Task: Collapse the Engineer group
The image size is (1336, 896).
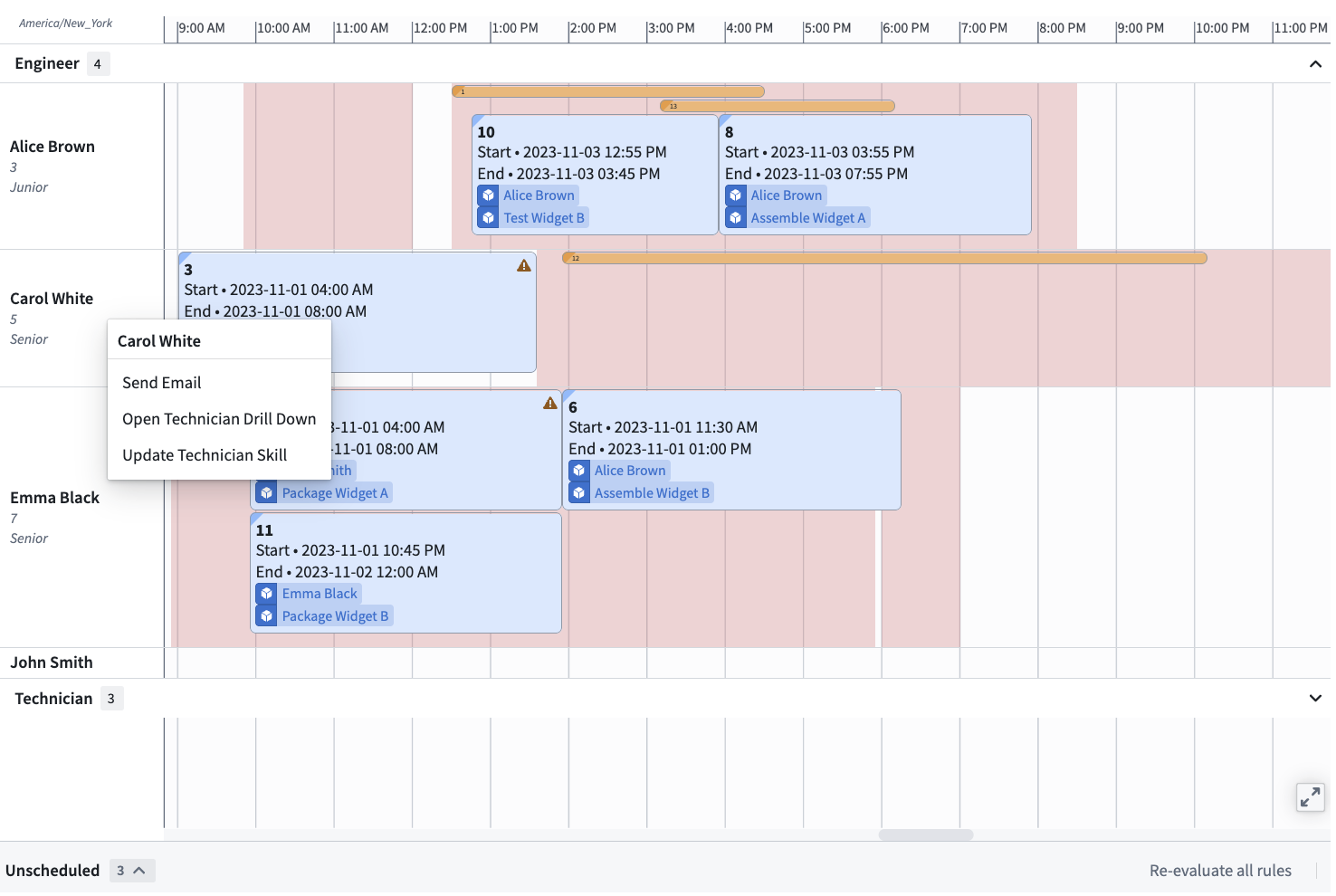Action: pos(1315,64)
